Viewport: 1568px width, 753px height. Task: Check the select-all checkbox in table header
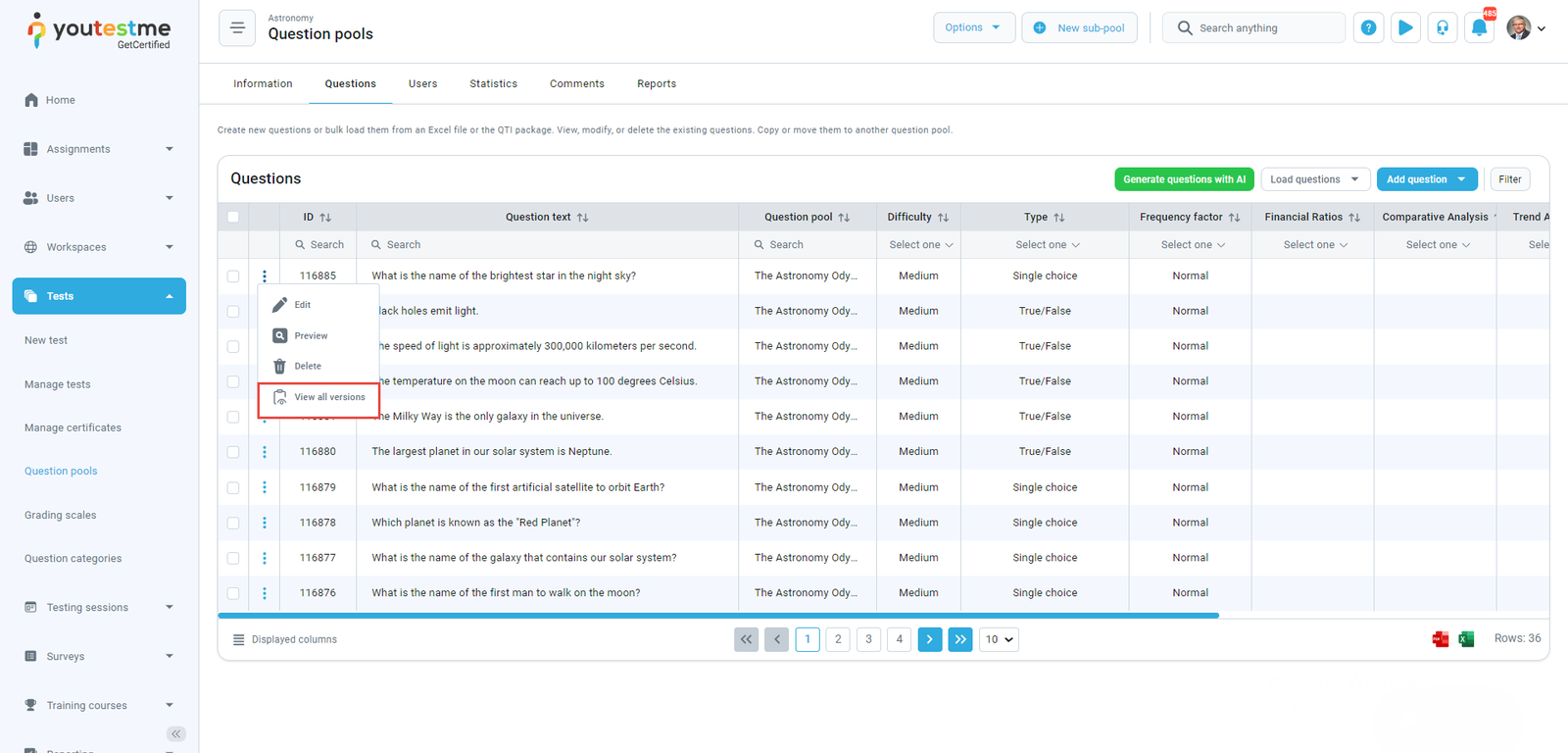click(233, 217)
